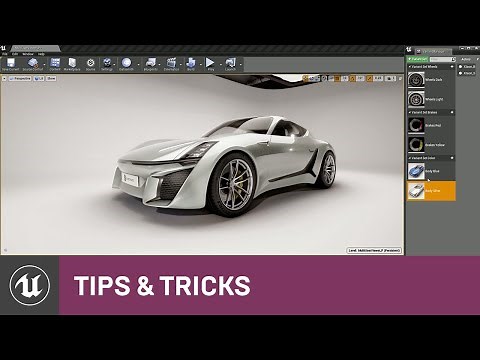Expand the Play options dropdown arrow
Viewport: 480px width, 360px height.
(220, 64)
